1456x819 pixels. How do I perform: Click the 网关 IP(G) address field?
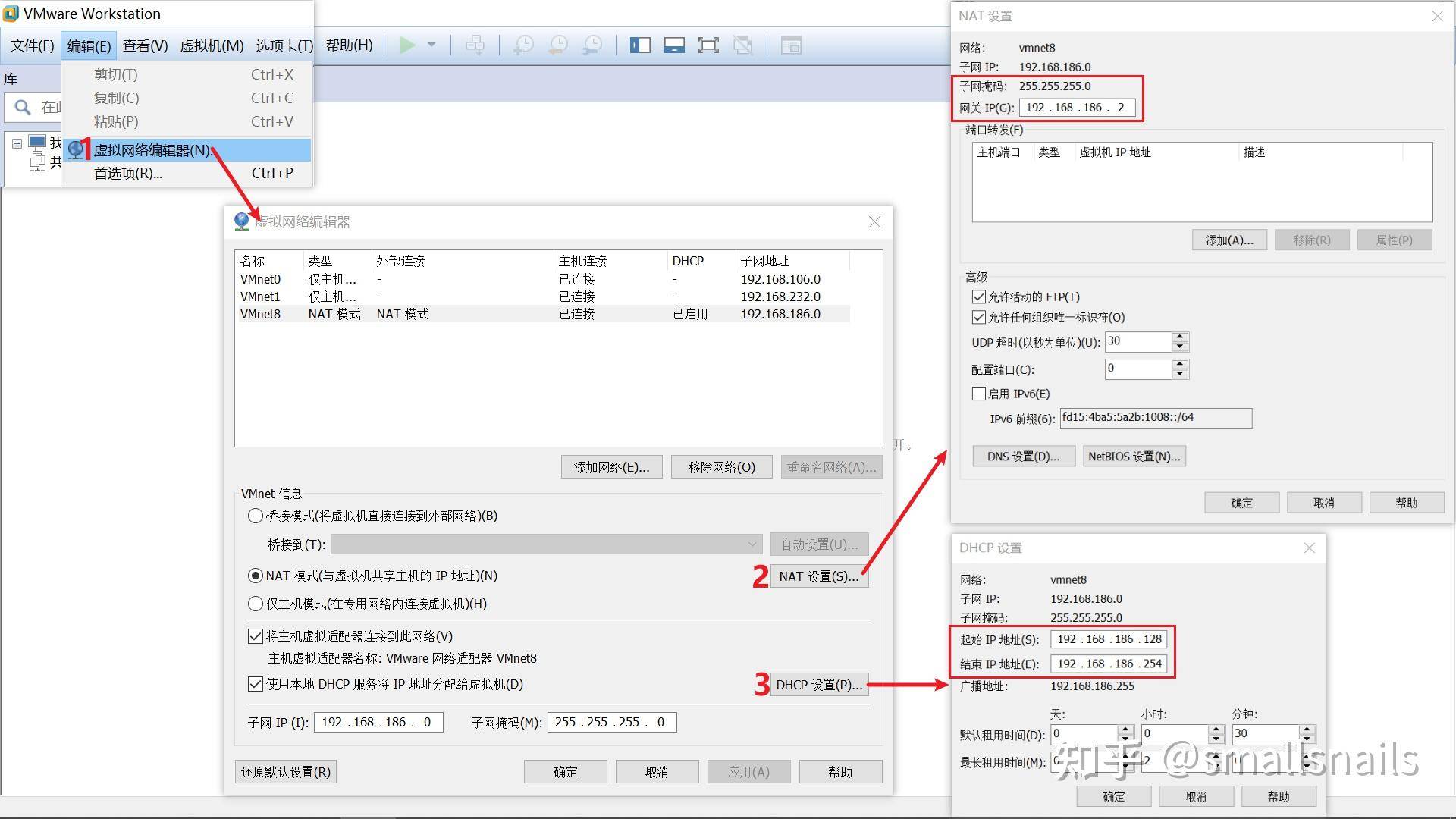click(x=1077, y=108)
